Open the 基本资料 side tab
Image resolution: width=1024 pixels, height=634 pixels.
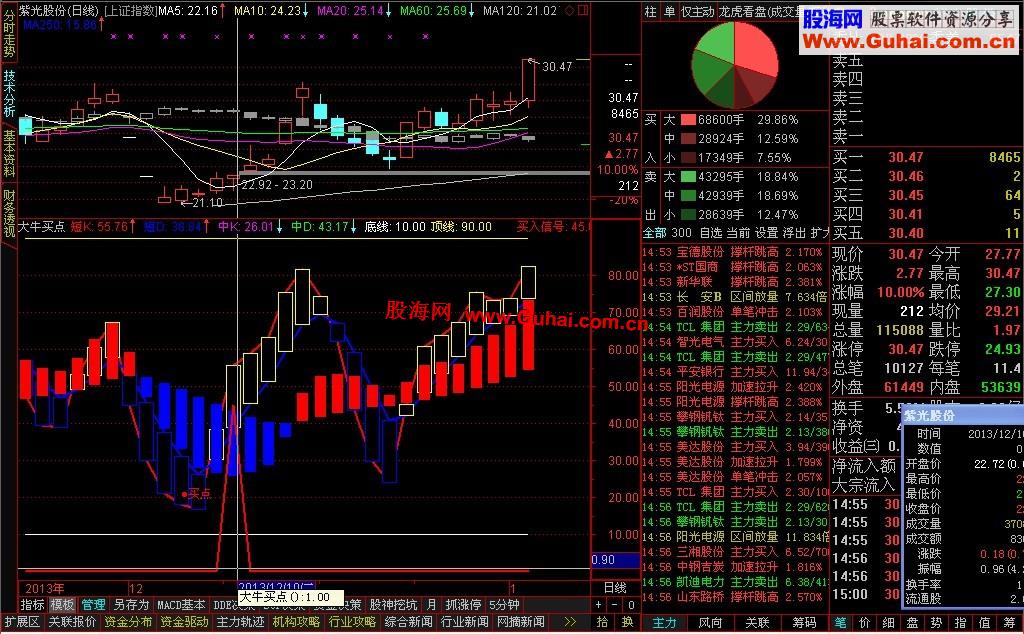coord(8,153)
